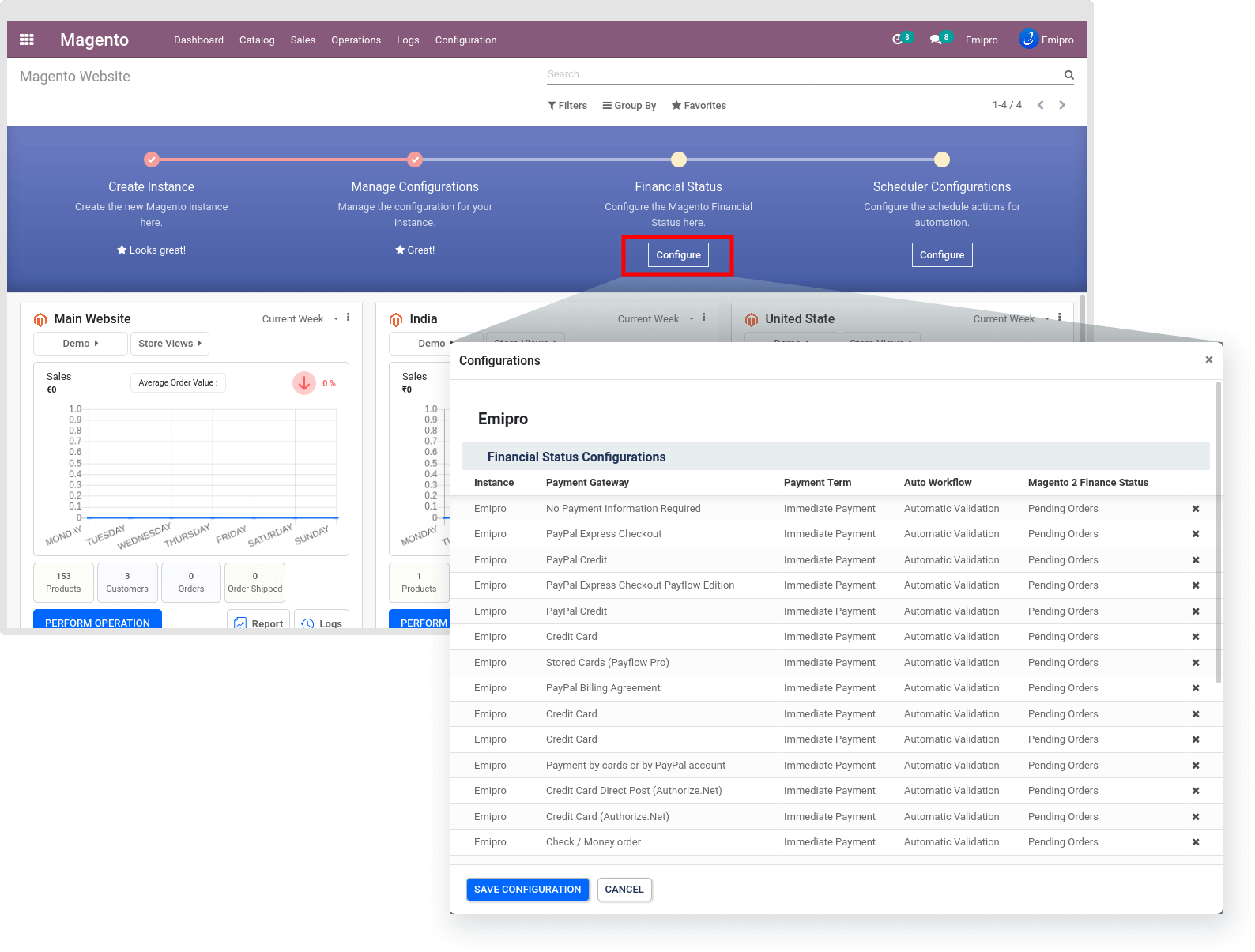Click the 1 Products stat on India card
Image resolution: width=1255 pixels, height=952 pixels.
coord(419,582)
